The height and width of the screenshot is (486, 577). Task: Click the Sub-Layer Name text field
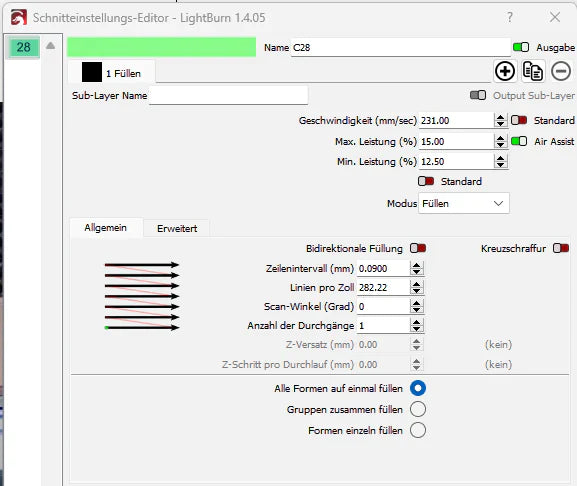229,96
